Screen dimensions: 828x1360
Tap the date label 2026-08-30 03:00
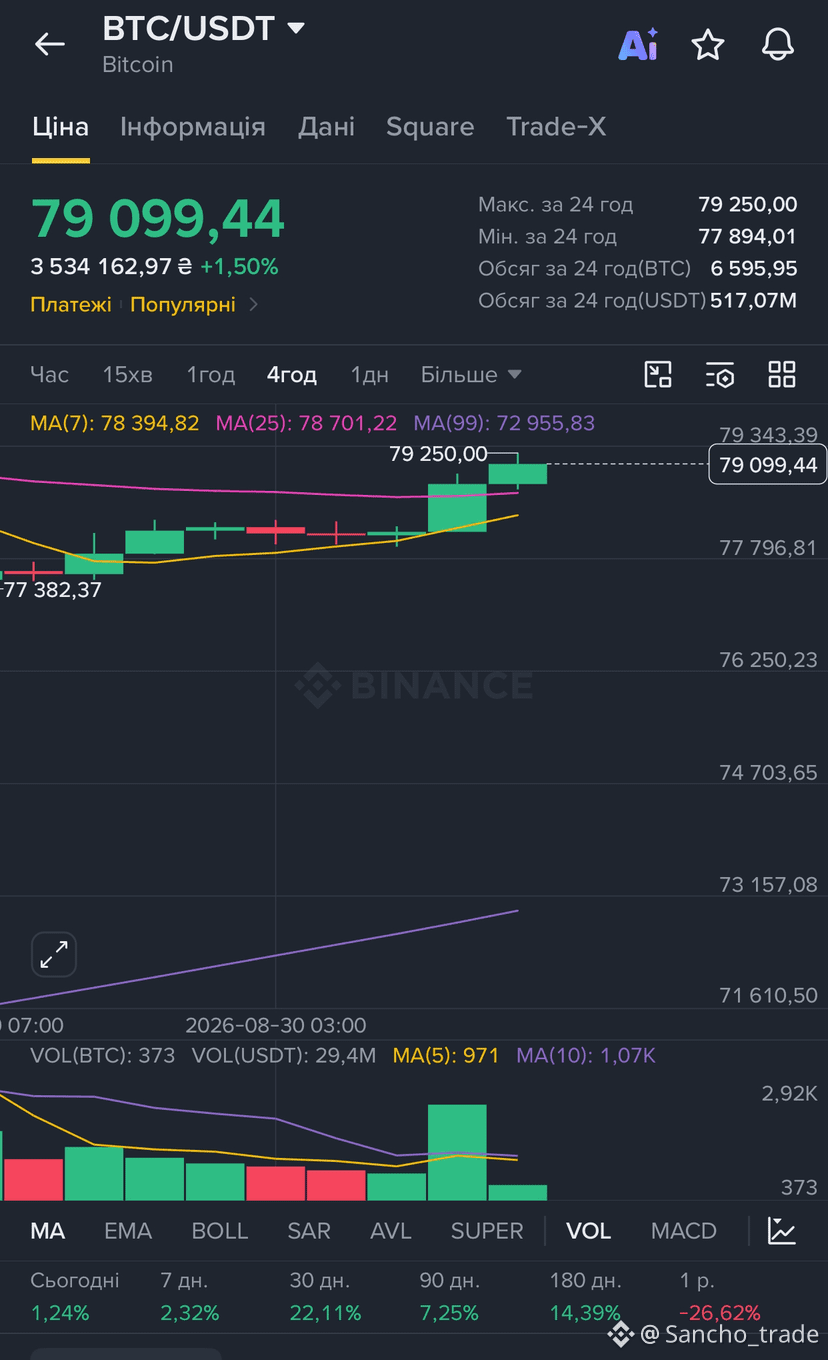coord(276,1025)
